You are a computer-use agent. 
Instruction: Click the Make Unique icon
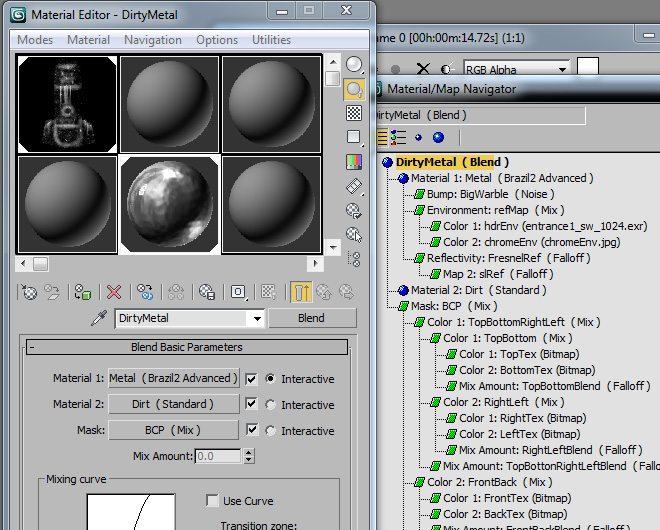coord(176,292)
